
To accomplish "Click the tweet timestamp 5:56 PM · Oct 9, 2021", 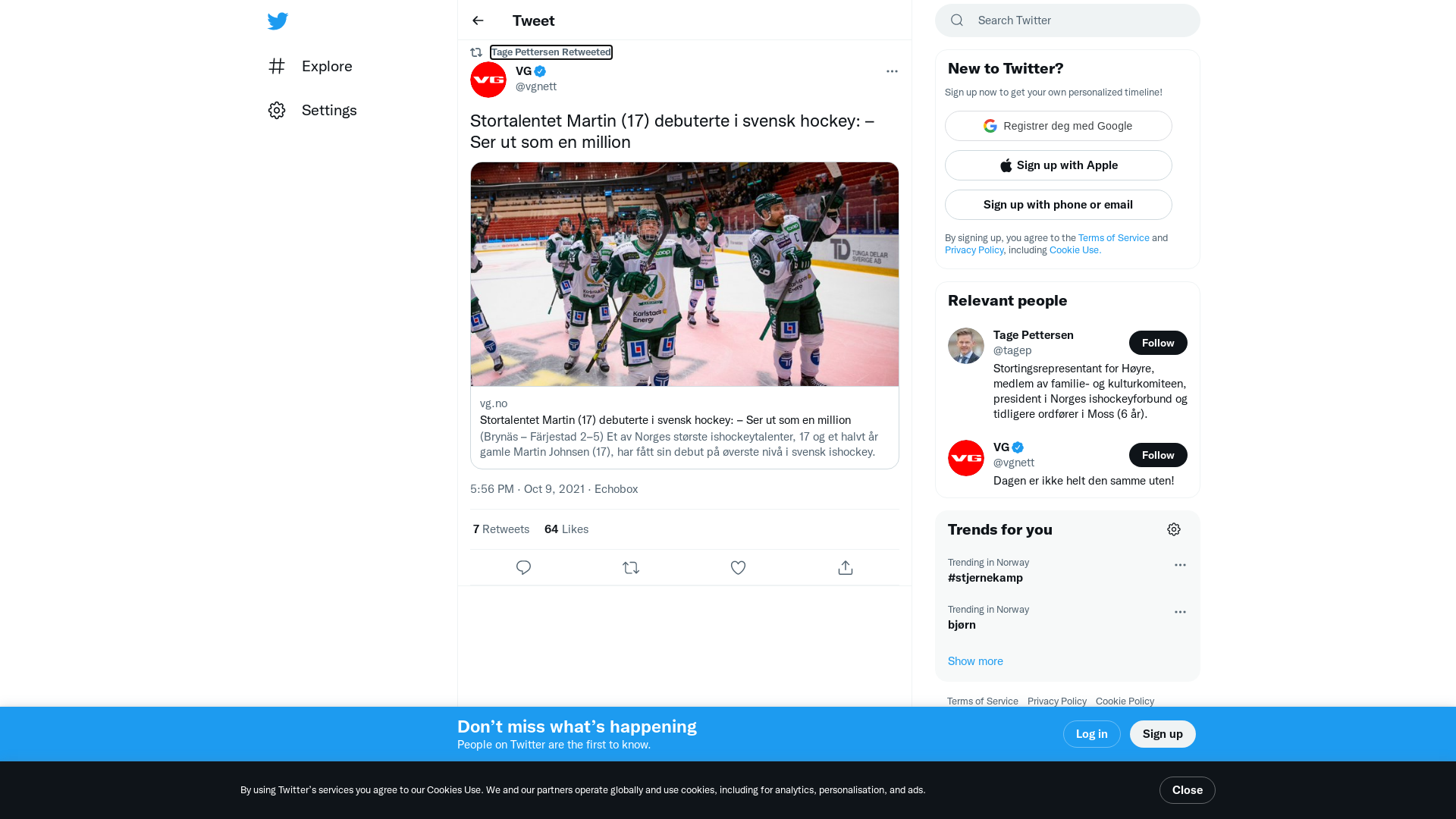I will [x=527, y=489].
